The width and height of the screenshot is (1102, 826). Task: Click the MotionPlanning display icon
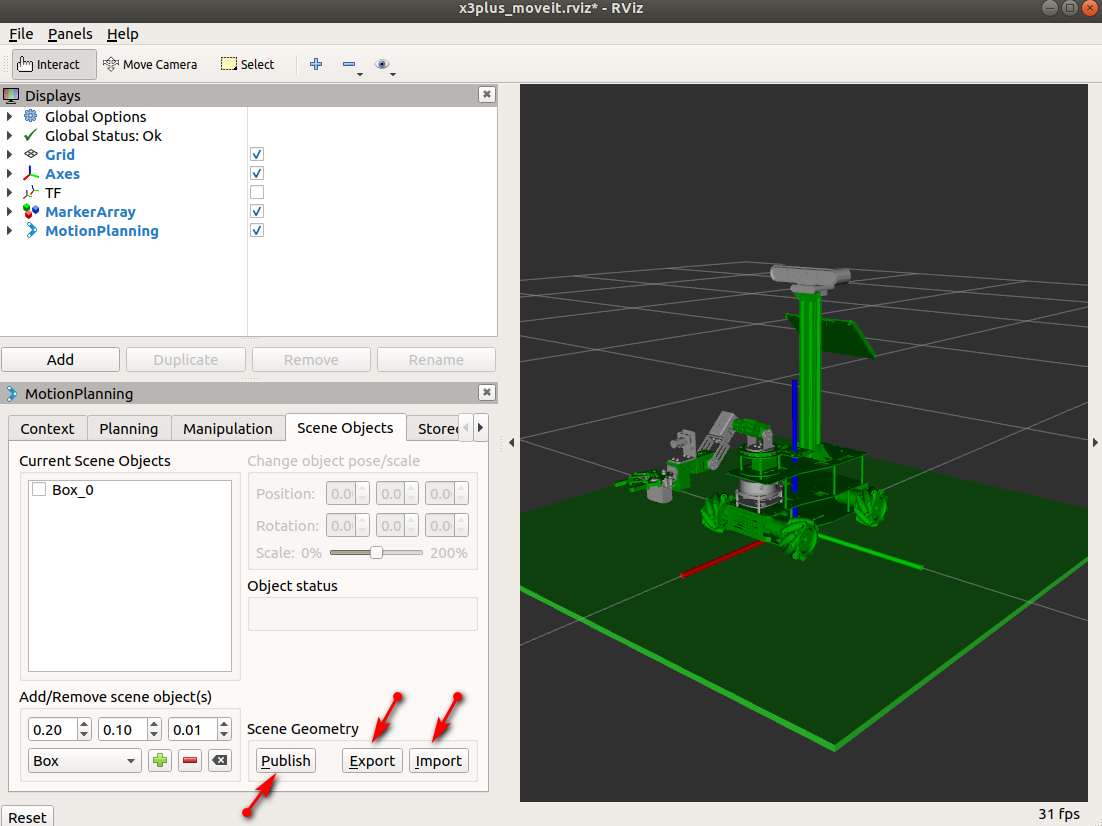(31, 230)
